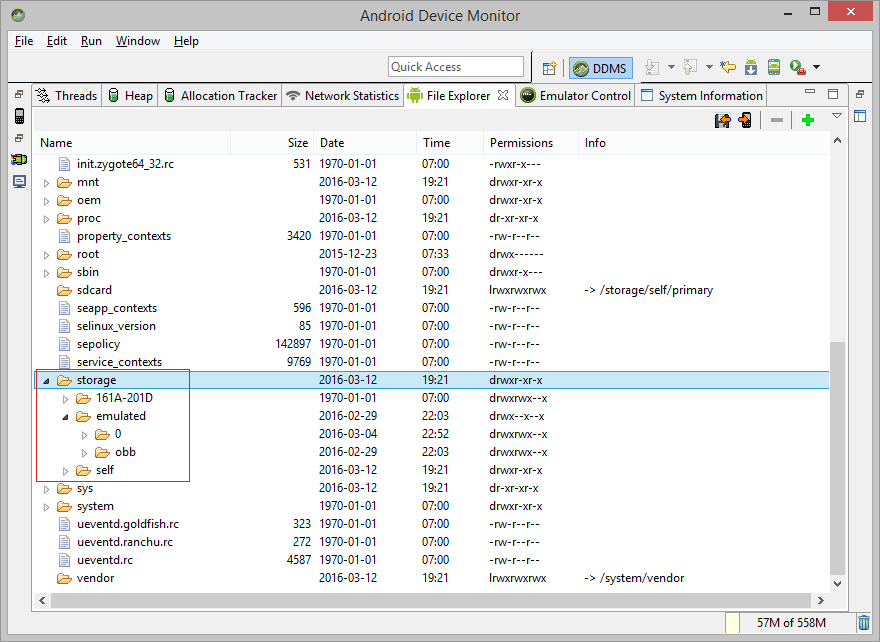Screen dimensions: 880x642
Task: Open the Run menu
Action: click(x=91, y=41)
